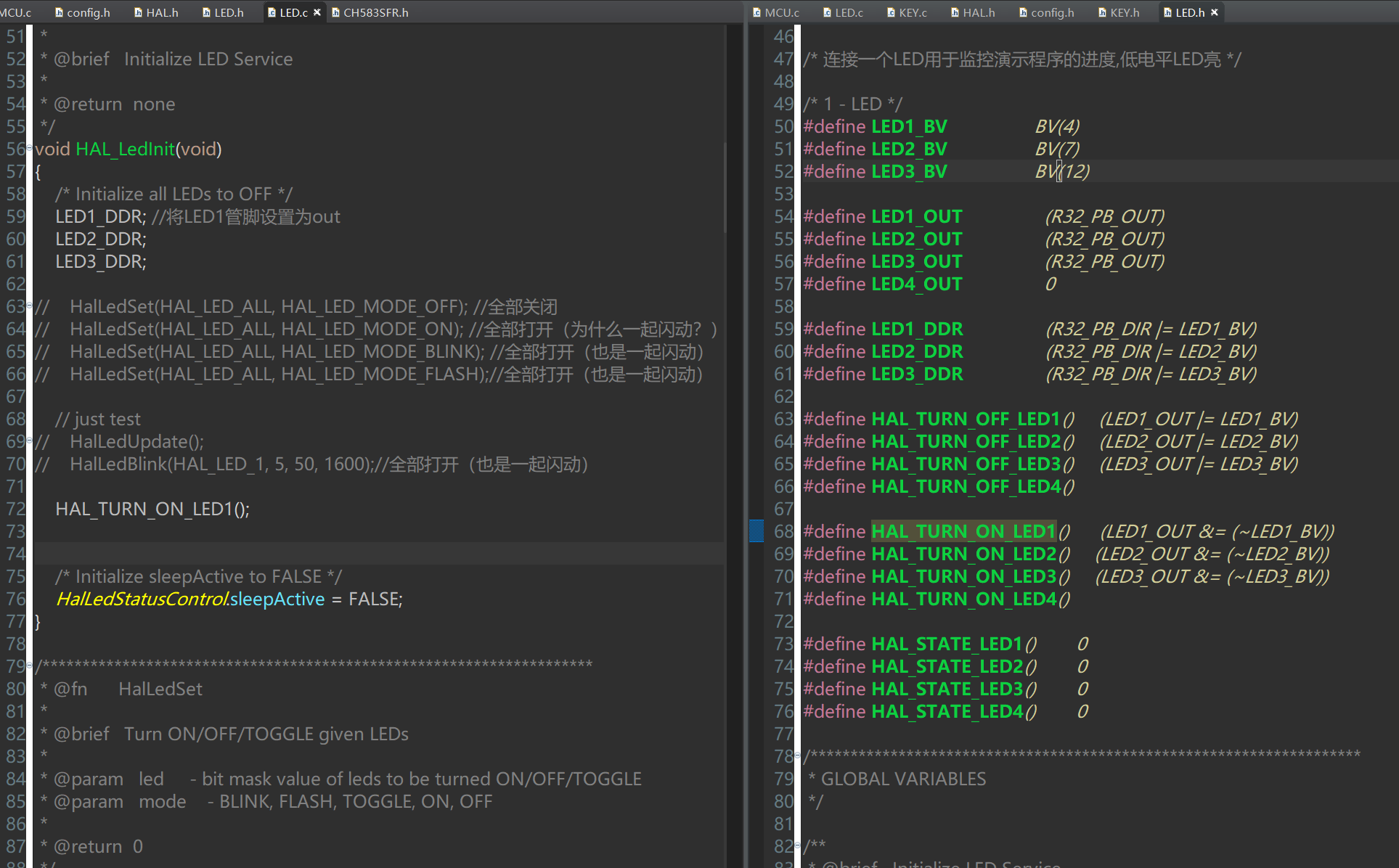Click line number 68 in LED.h gutter

783,531
